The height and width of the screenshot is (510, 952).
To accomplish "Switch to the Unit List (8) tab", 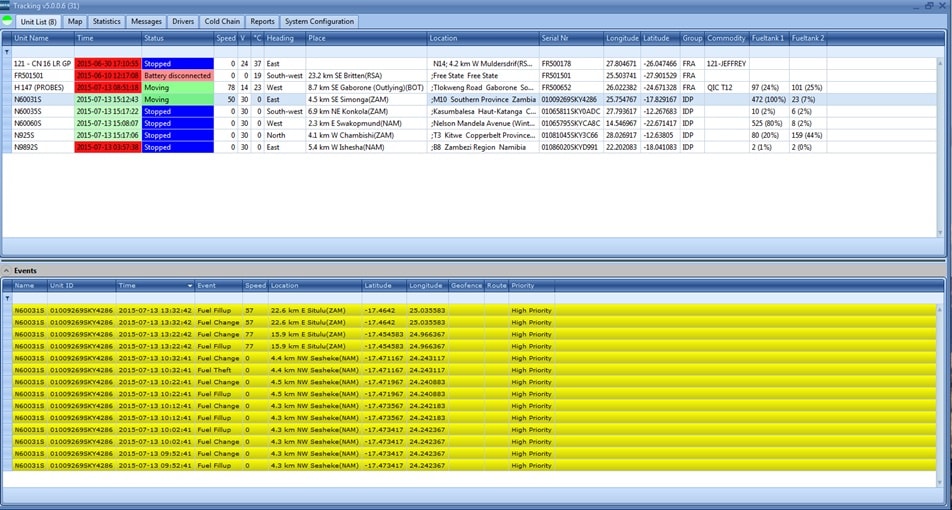I will [x=38, y=22].
